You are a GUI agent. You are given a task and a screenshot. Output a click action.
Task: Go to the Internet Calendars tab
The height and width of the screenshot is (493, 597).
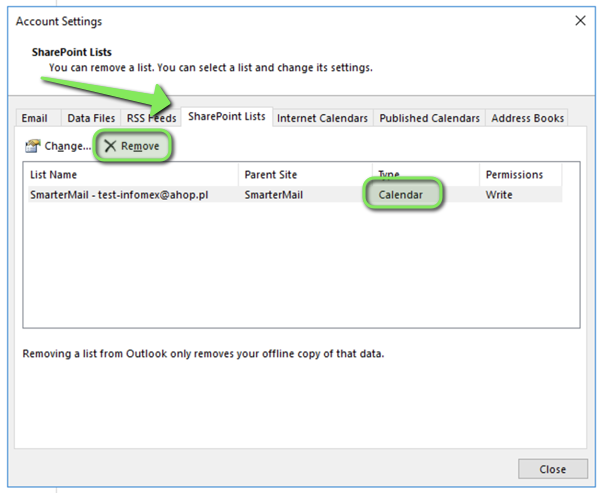322,118
